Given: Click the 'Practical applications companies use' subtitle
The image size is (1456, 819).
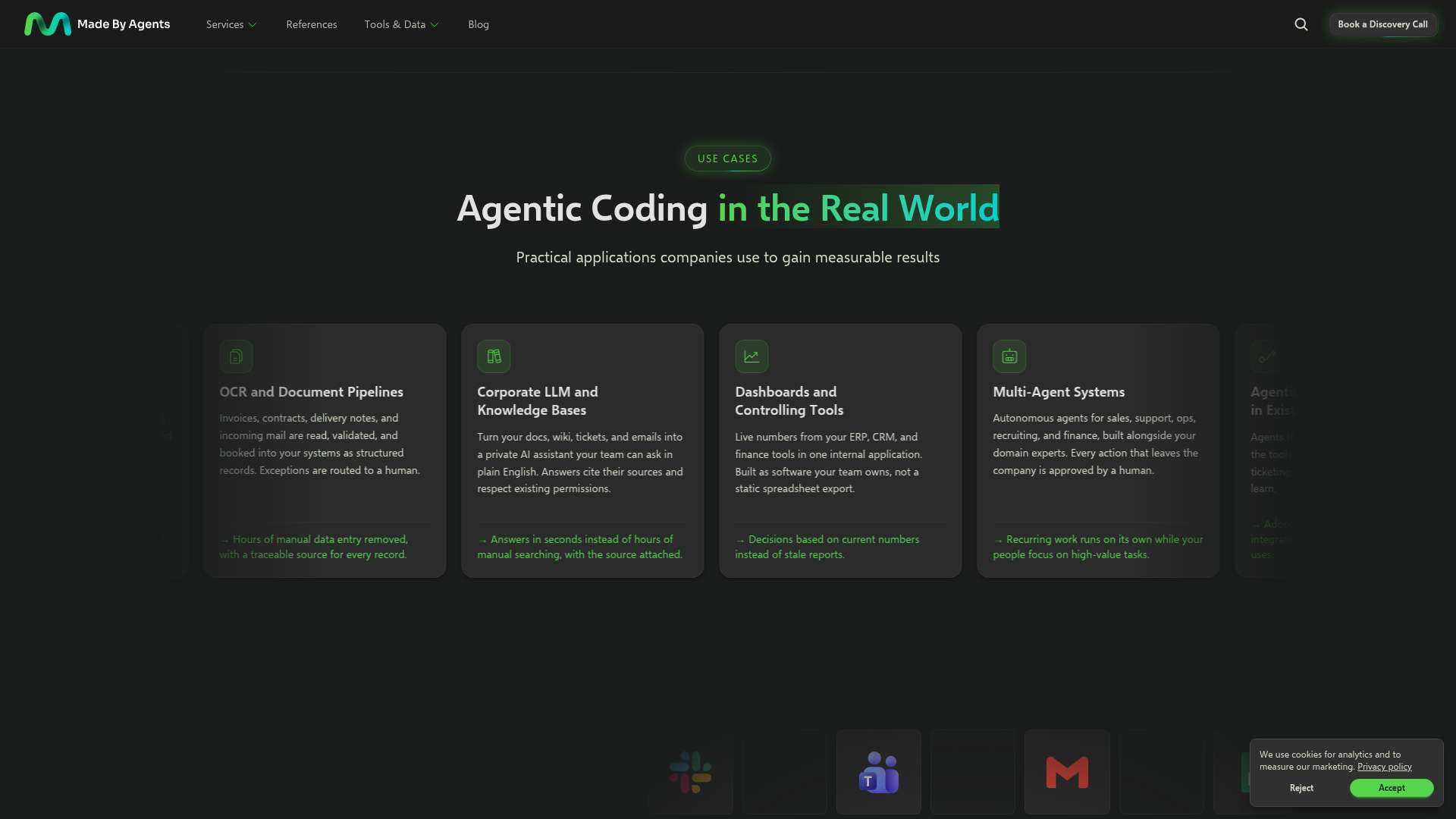Looking at the screenshot, I should coord(728,258).
